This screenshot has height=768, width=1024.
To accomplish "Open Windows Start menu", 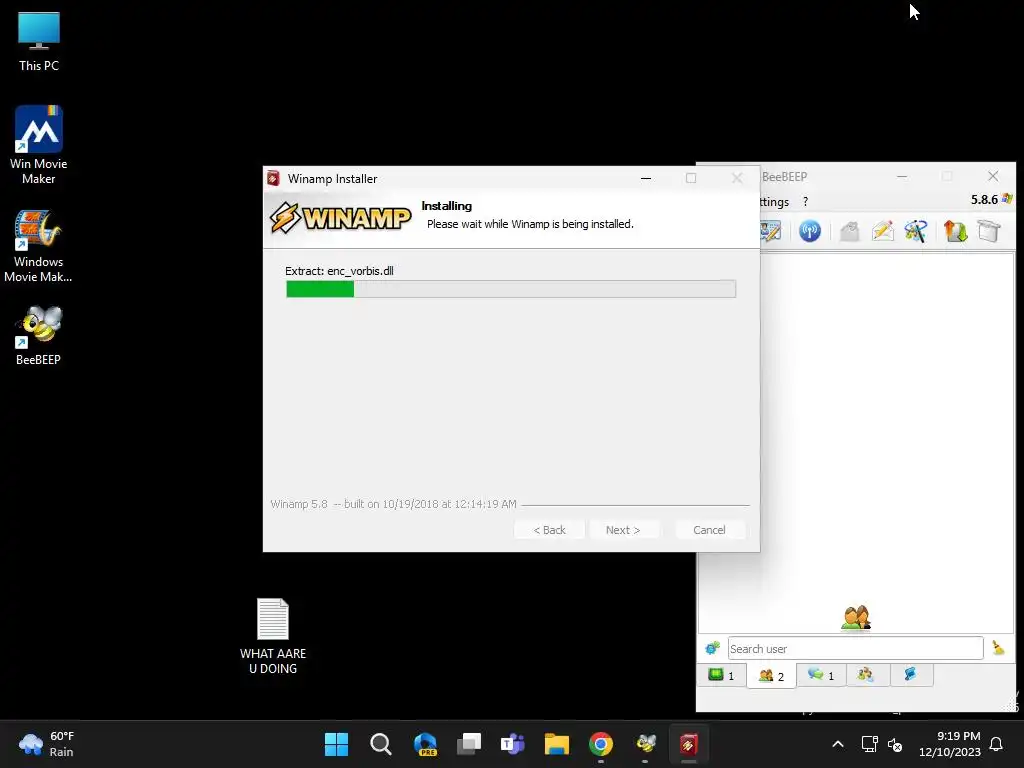I will point(336,744).
